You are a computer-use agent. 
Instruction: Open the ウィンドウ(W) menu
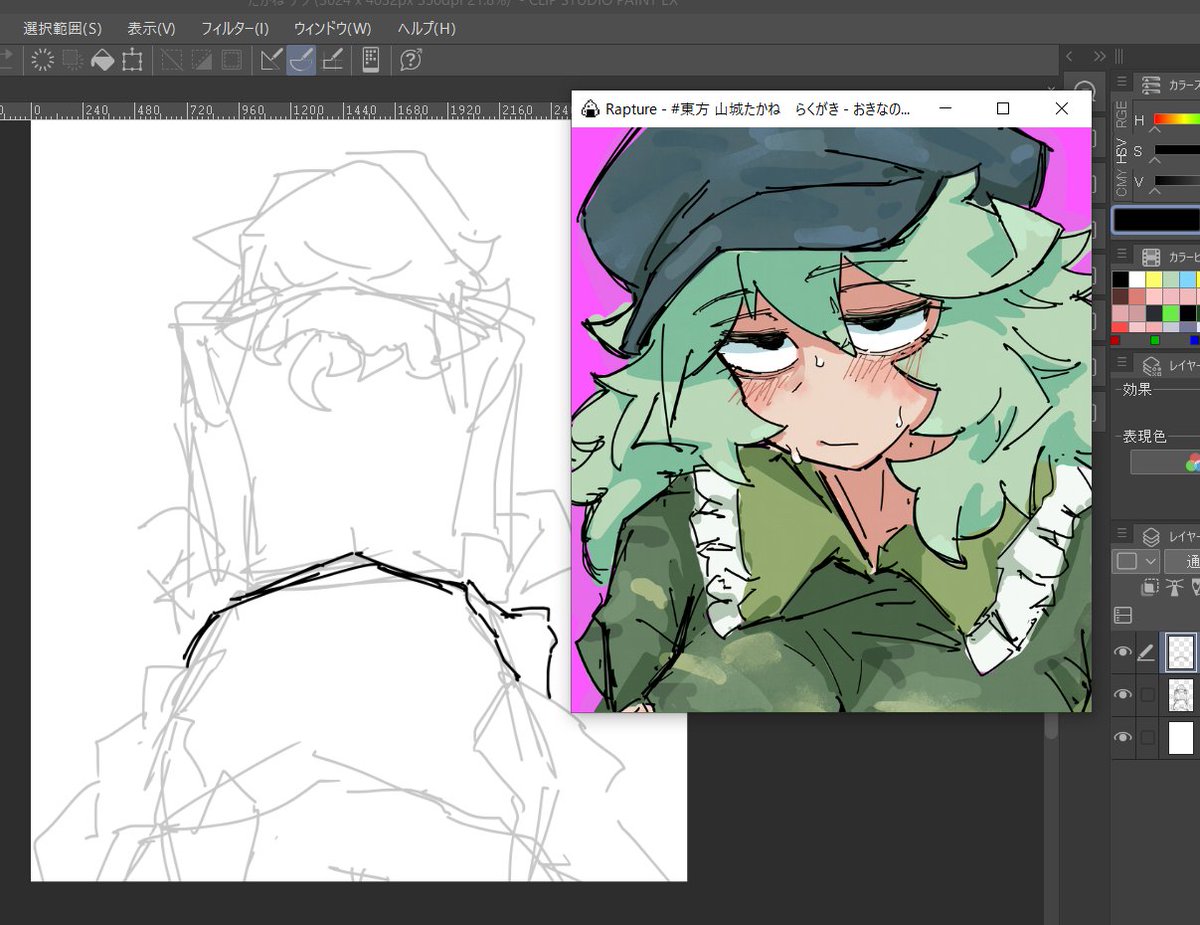pos(332,28)
